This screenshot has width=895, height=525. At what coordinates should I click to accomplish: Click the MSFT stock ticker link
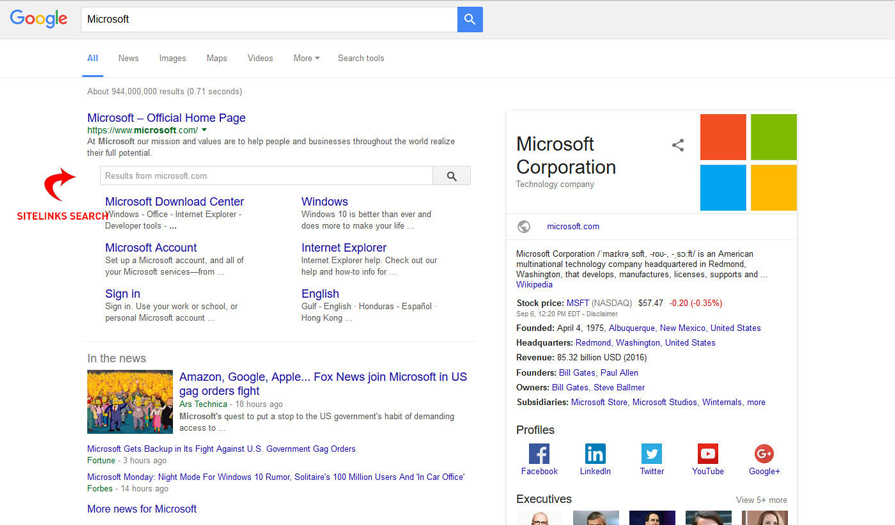[577, 303]
